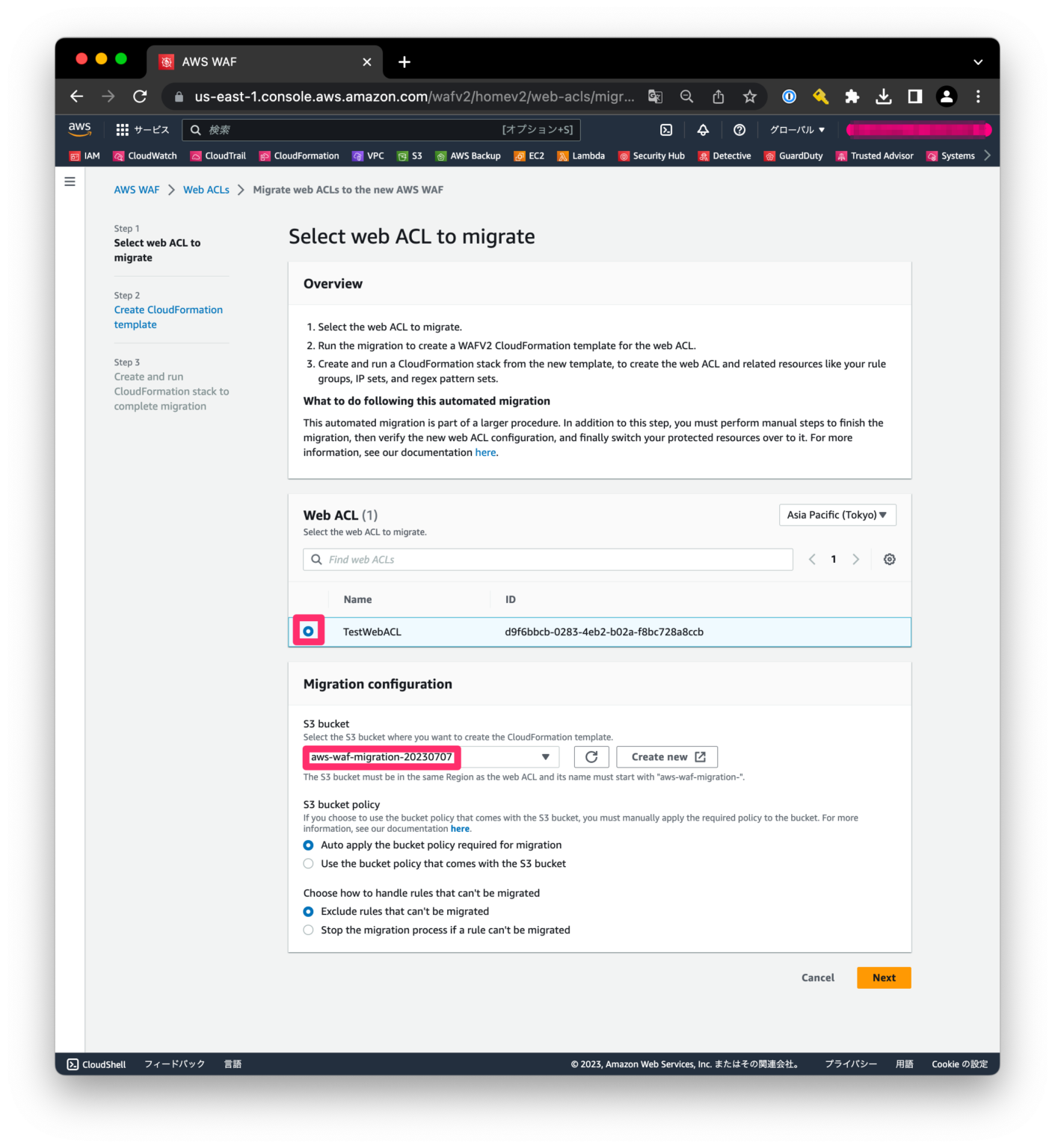The height and width of the screenshot is (1148, 1055).
Task: Open the GuardDuty bookmark shortcut
Action: click(x=793, y=156)
